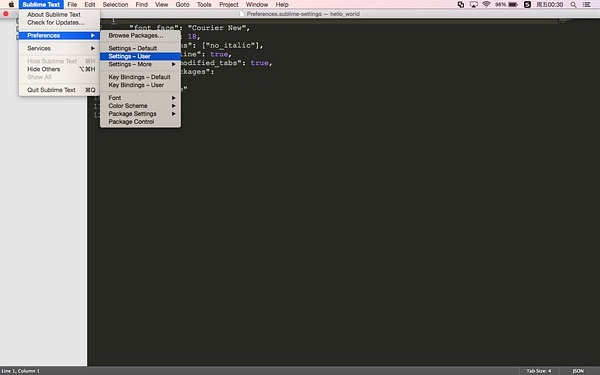
Task: Click the Spotlight search icon
Action: 573,5
